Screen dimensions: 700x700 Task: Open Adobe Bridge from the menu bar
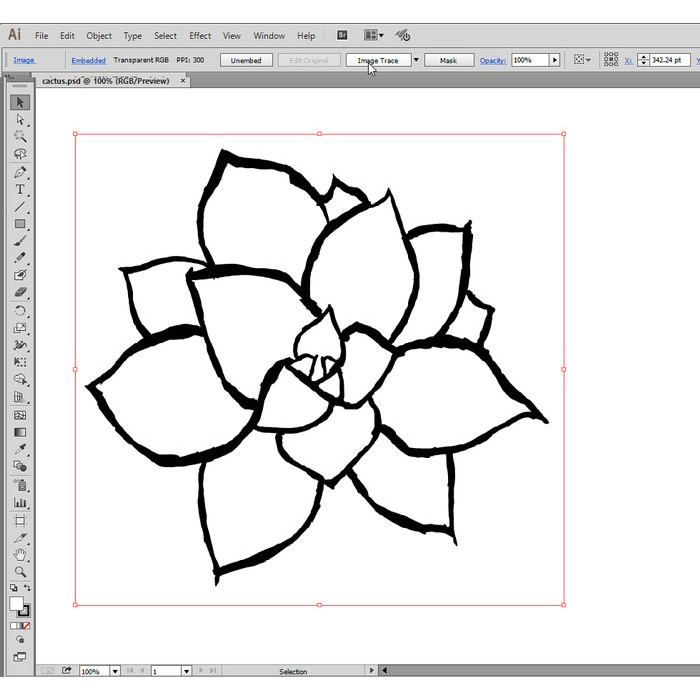coord(342,35)
